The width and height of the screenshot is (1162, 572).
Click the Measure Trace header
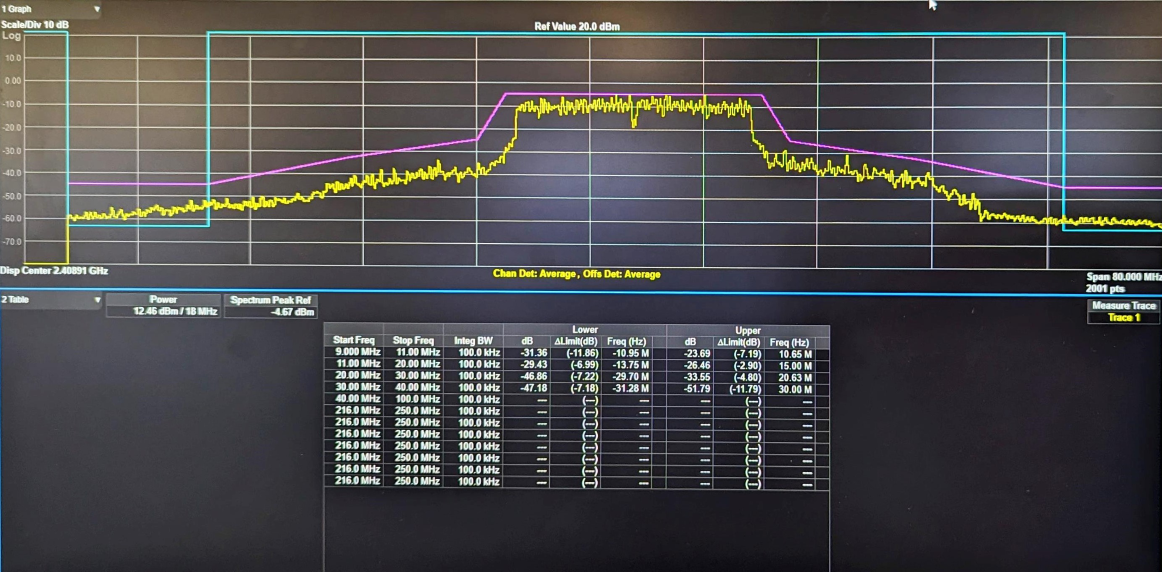click(1123, 305)
